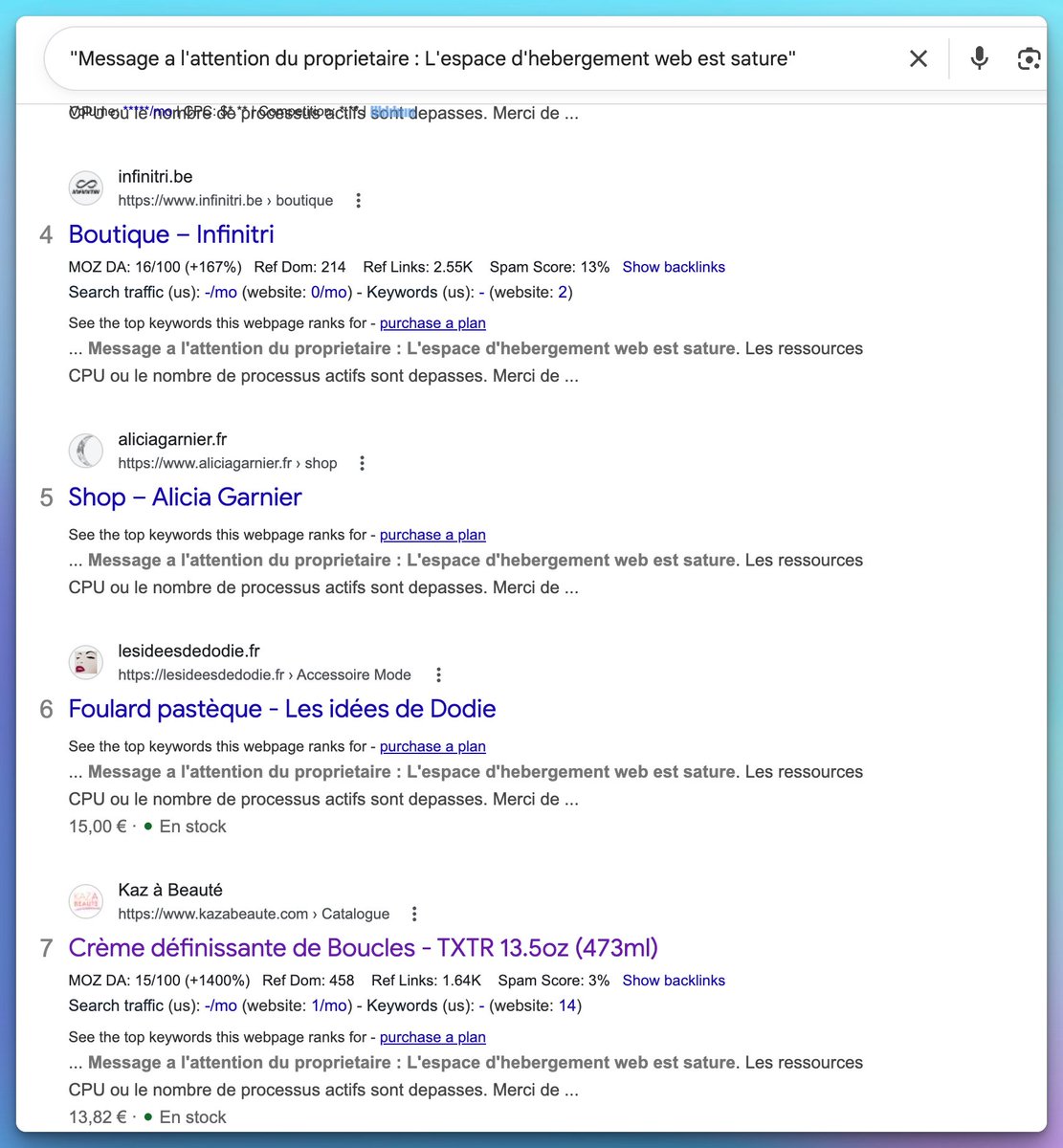Open the aliciagarnier.fr favicon

click(x=86, y=451)
